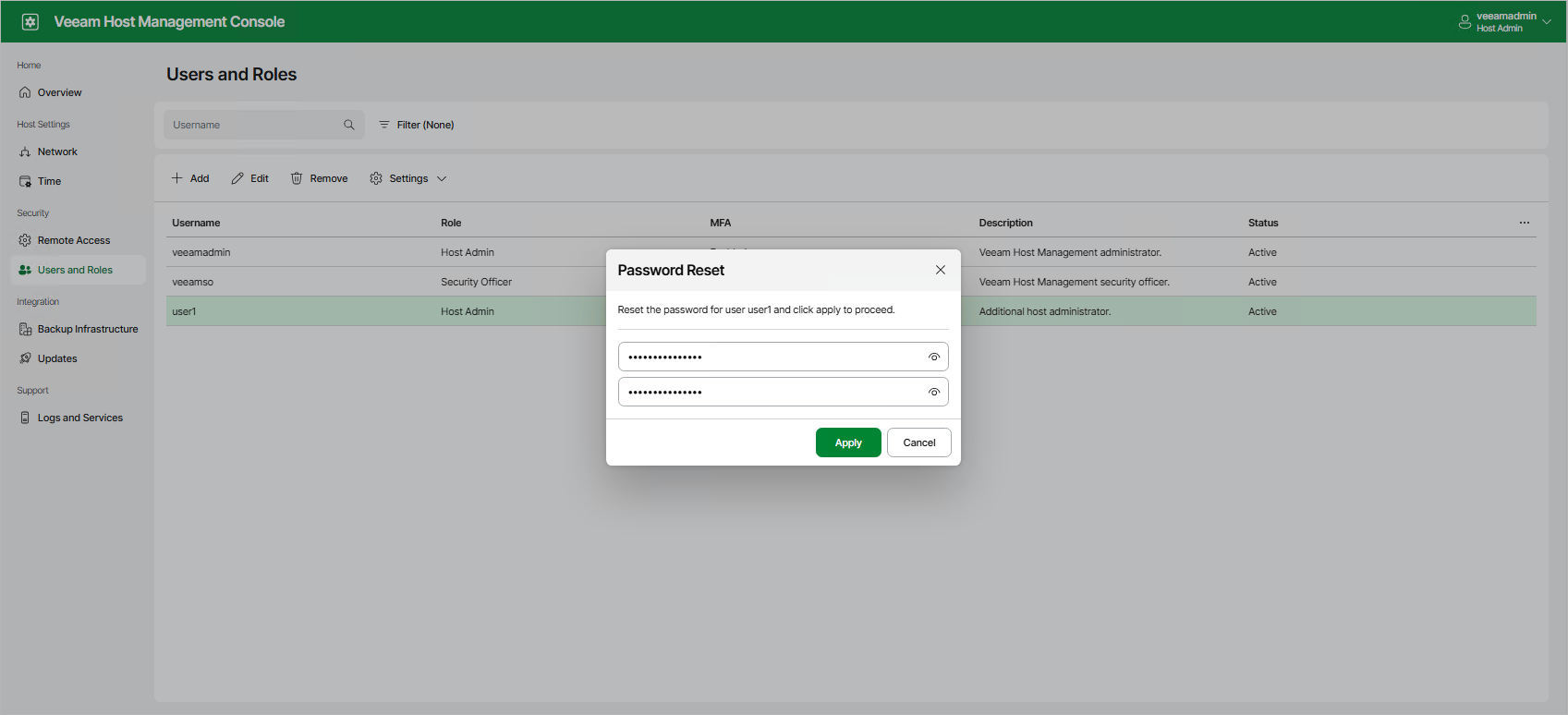Click the Veeam logo icon in header

point(30,21)
